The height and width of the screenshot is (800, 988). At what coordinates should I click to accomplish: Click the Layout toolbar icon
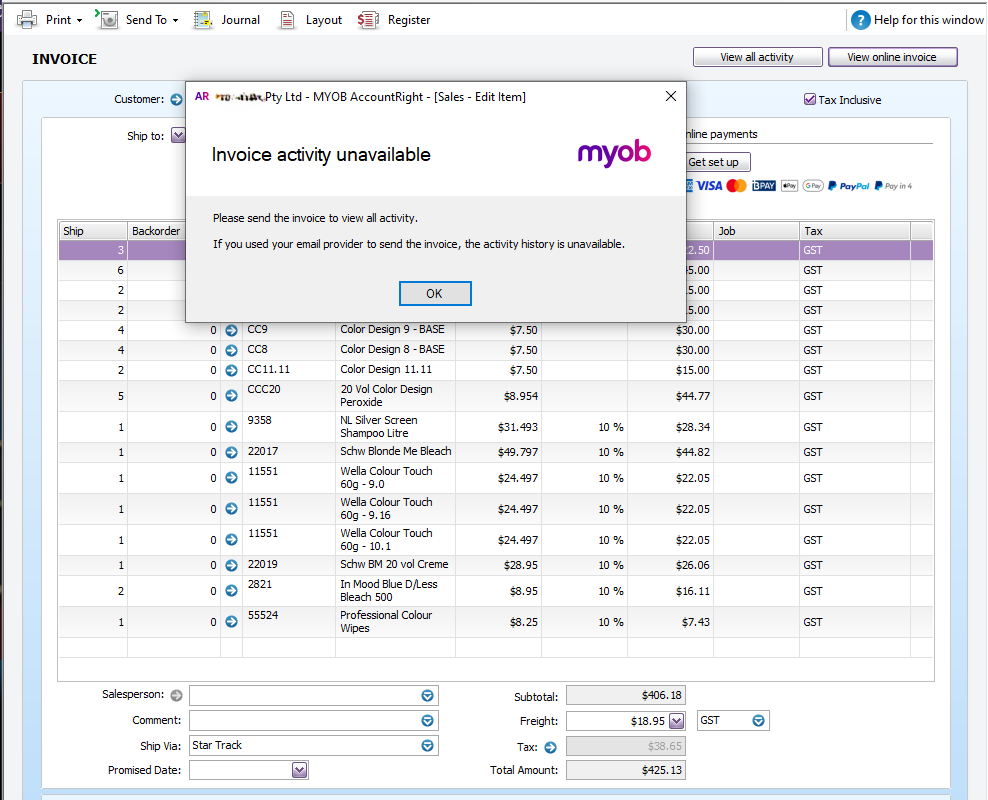coord(288,19)
